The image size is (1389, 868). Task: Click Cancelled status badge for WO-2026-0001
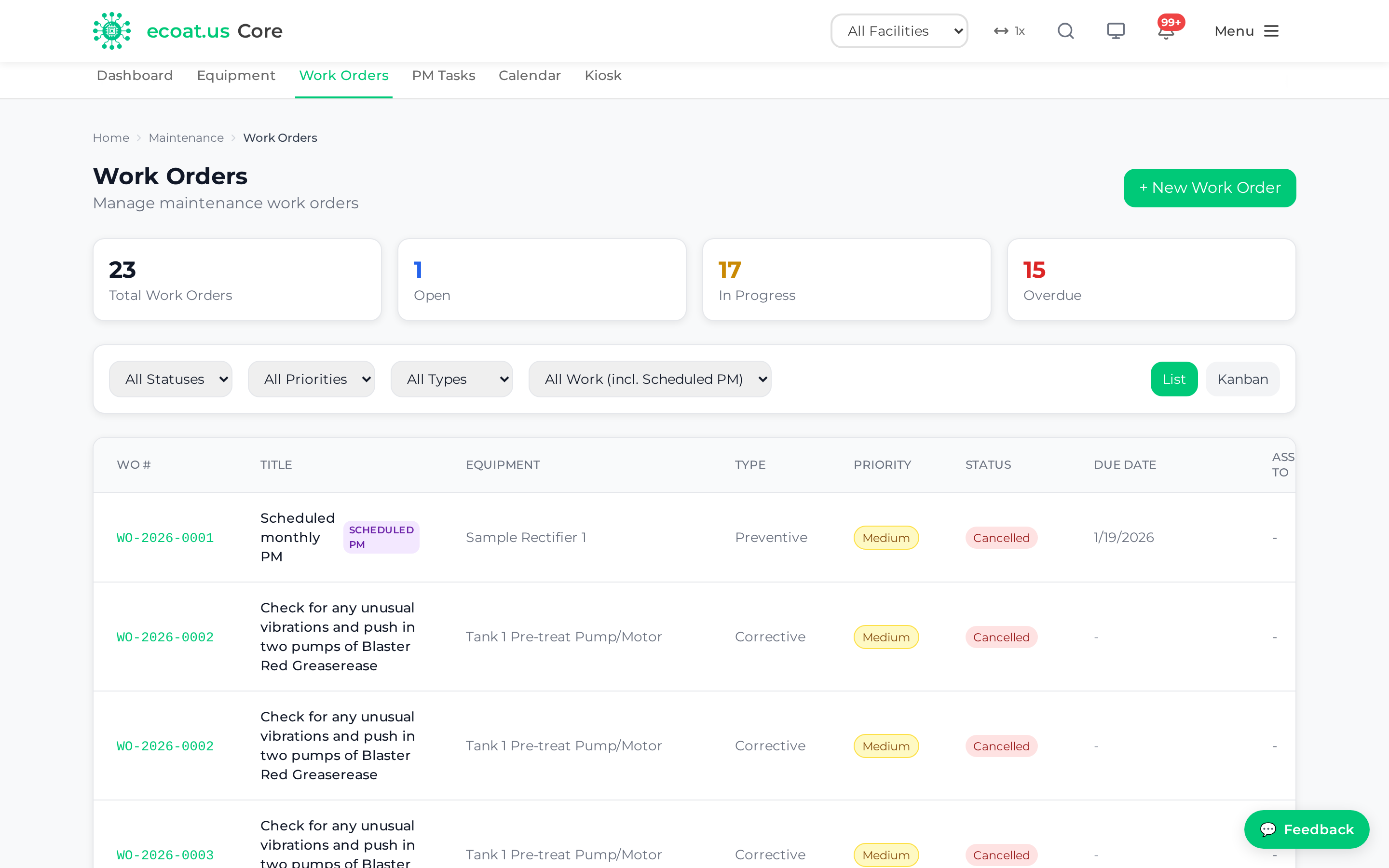tap(1001, 538)
